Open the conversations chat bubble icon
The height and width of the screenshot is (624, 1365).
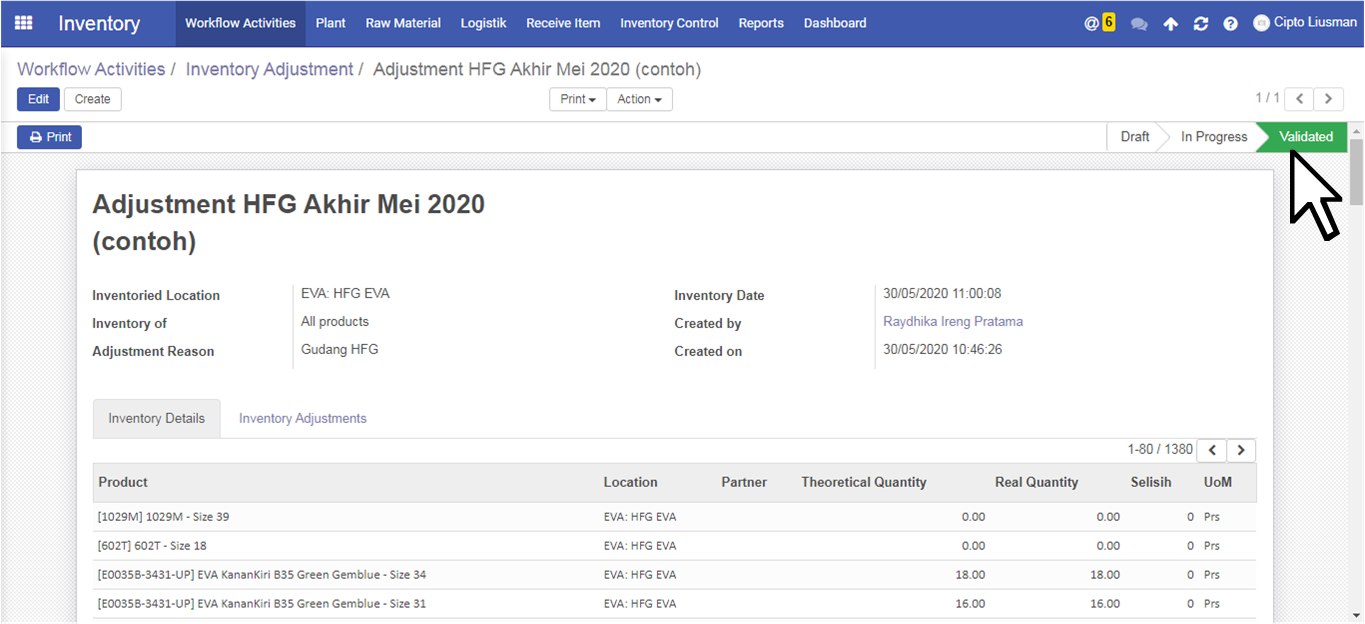point(1139,24)
